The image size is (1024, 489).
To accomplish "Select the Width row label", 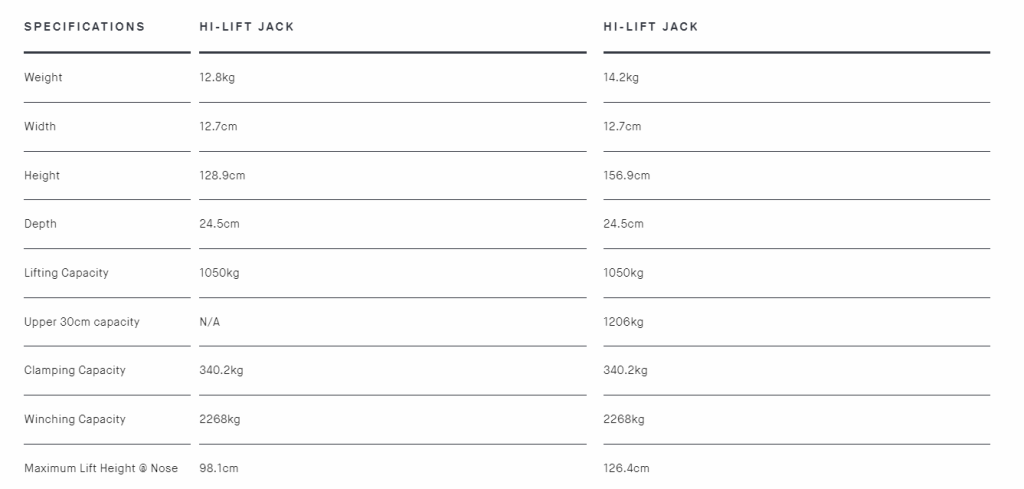I will click(x=40, y=126).
